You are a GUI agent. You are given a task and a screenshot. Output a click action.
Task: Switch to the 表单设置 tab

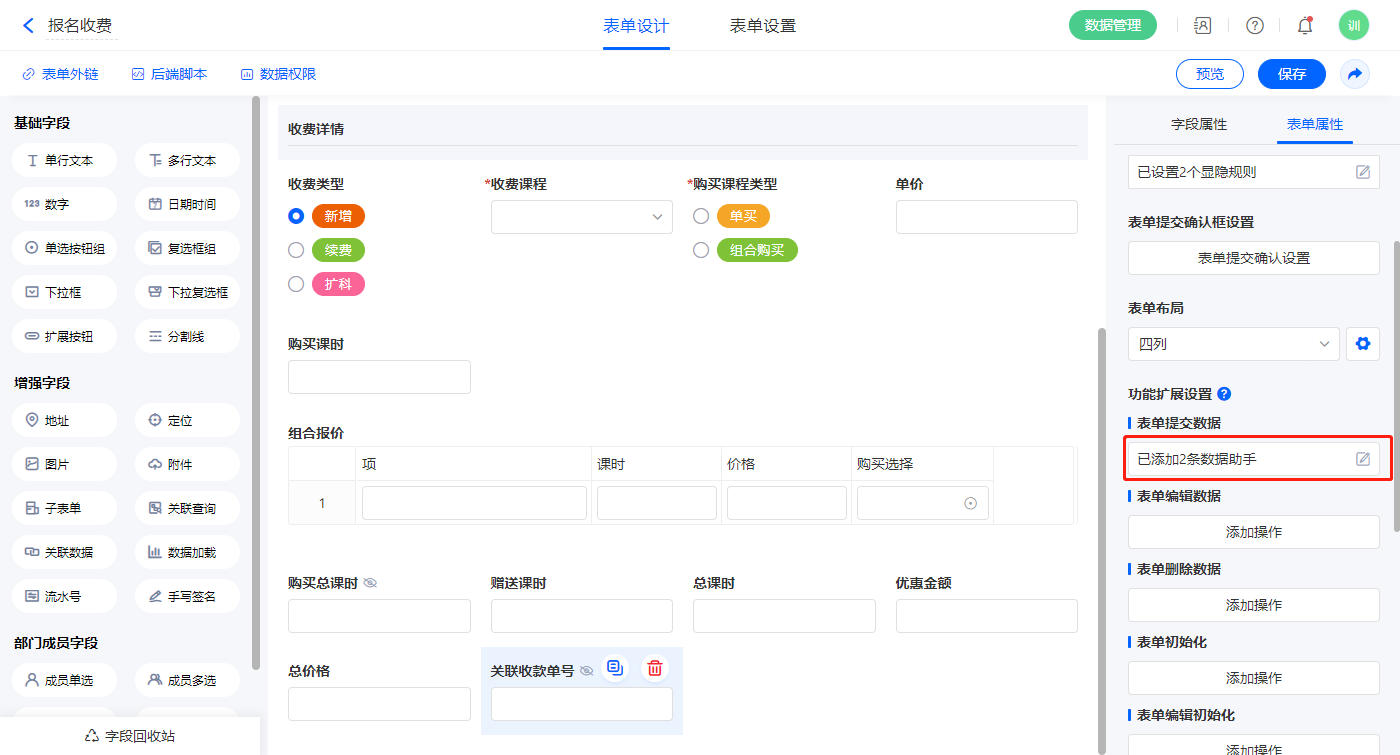tap(762, 26)
